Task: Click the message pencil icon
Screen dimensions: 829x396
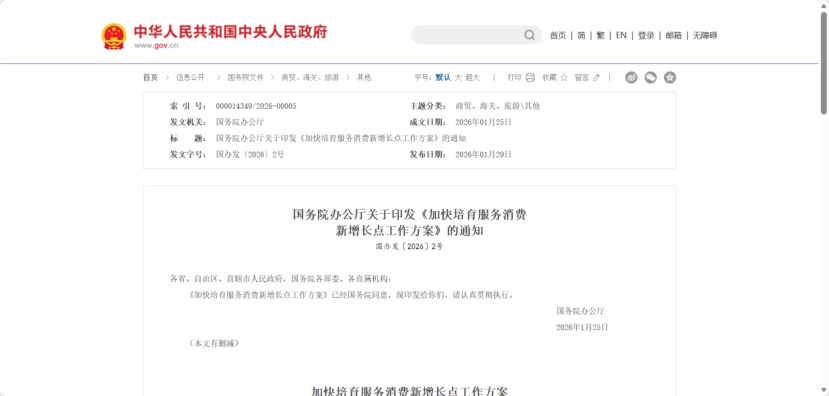Action: tap(596, 78)
